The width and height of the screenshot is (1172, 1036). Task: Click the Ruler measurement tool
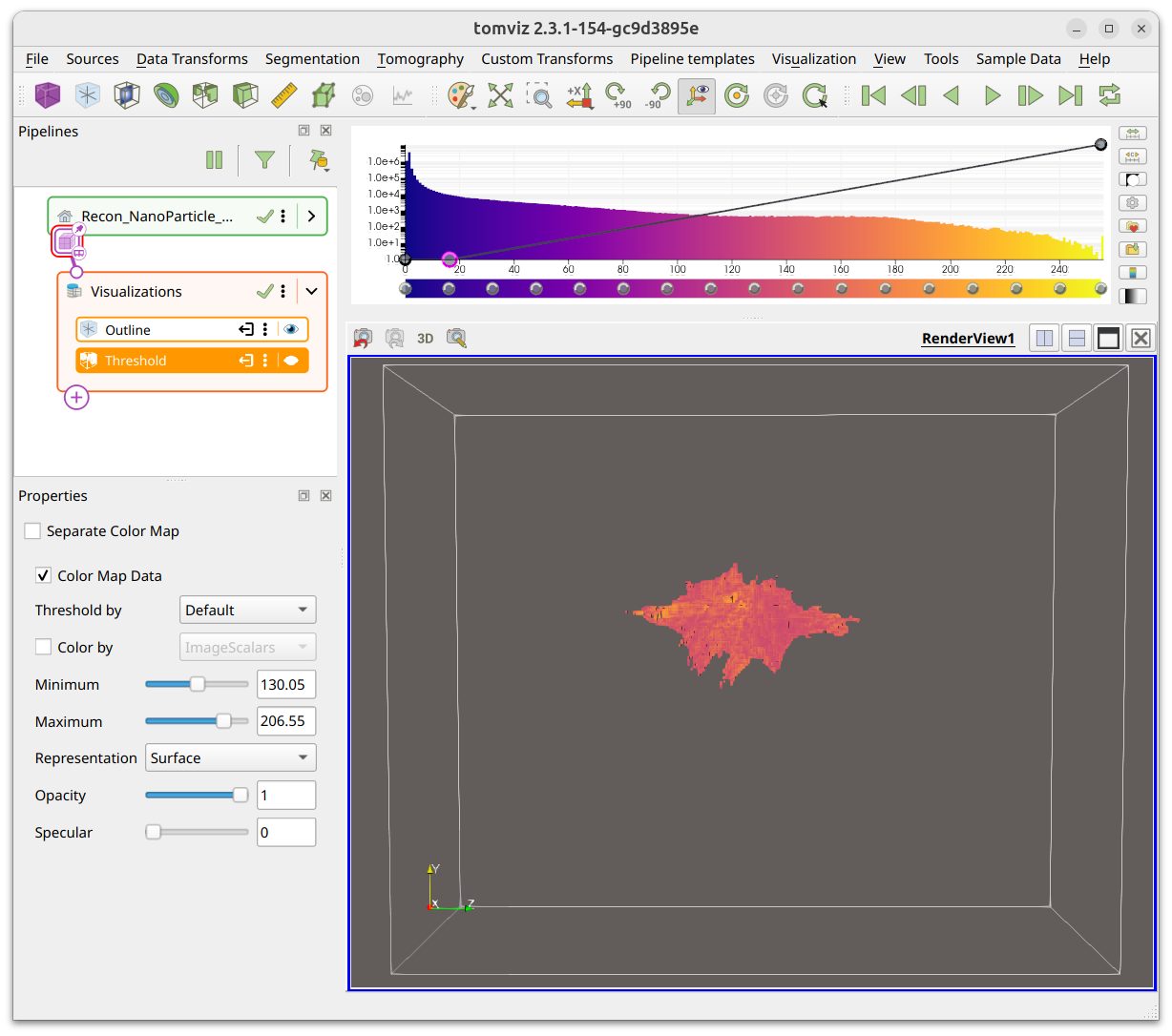click(284, 95)
